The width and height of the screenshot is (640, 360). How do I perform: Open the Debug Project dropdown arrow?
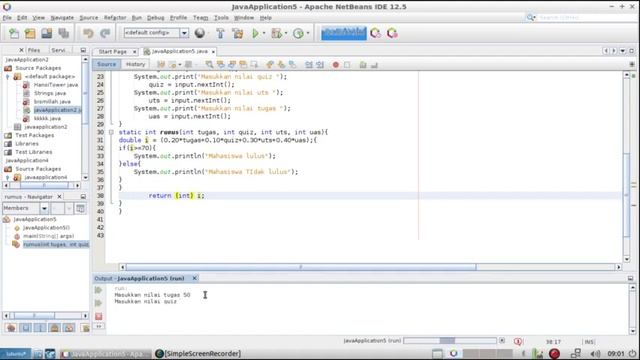coord(286,33)
